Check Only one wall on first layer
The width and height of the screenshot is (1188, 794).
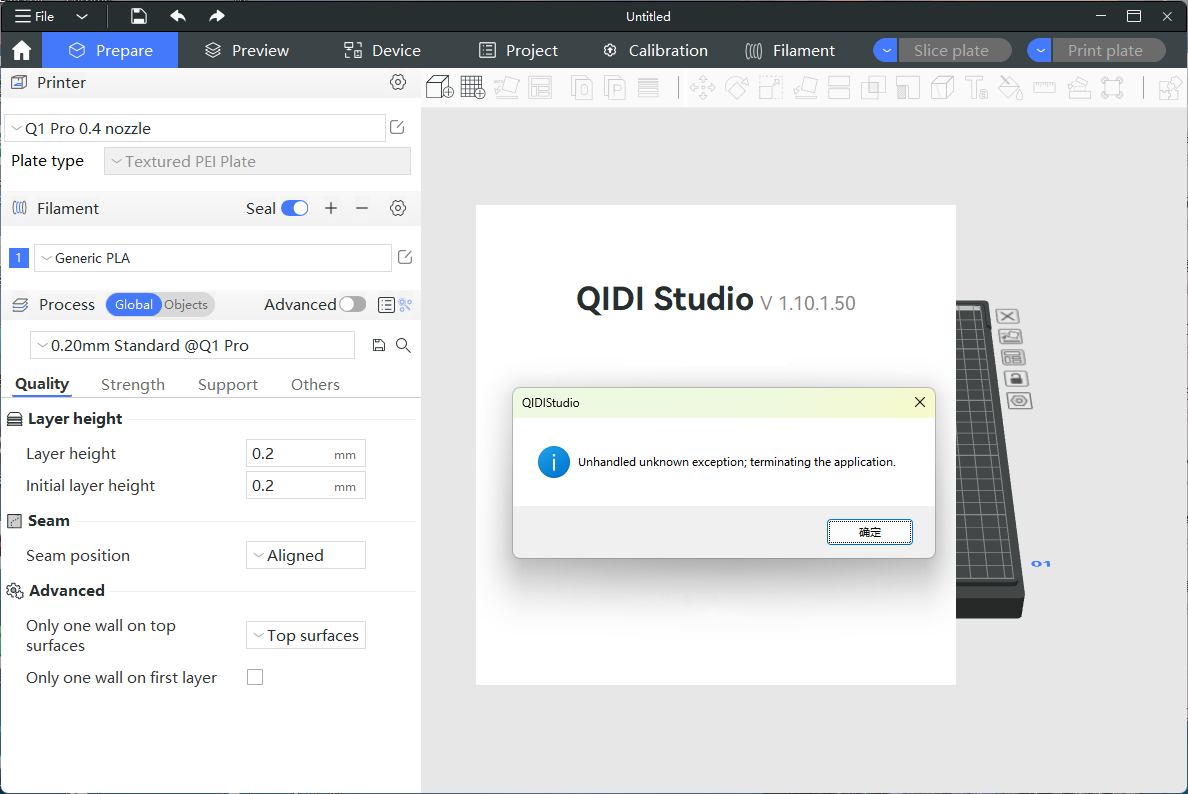click(255, 677)
